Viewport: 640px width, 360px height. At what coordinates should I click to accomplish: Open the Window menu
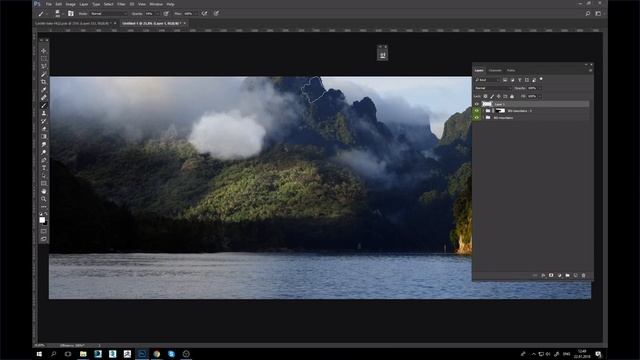click(156, 4)
